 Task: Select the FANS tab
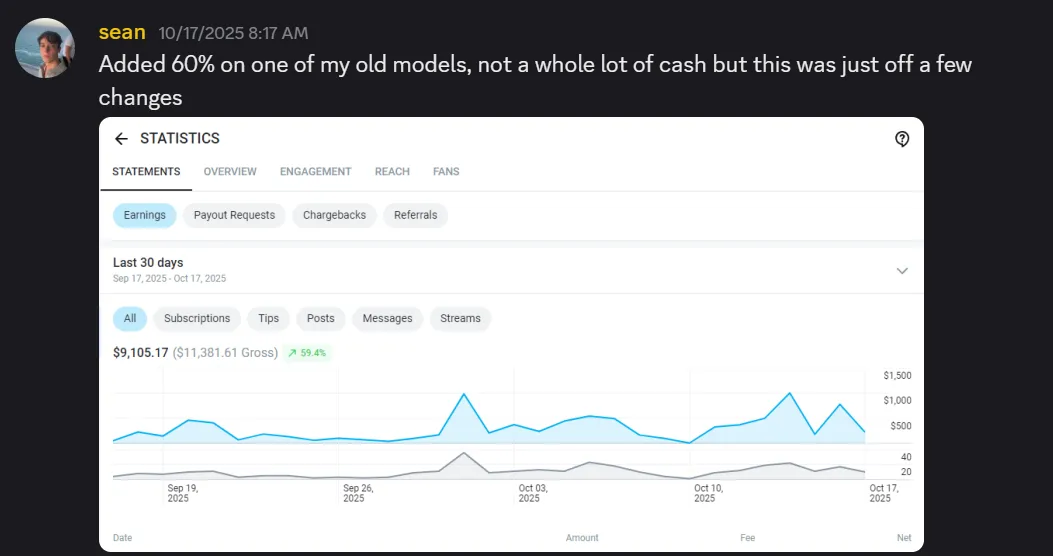pos(446,172)
